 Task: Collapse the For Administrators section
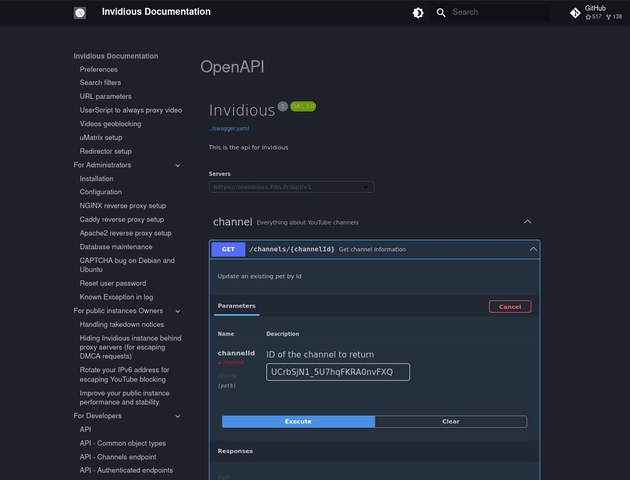click(x=178, y=165)
